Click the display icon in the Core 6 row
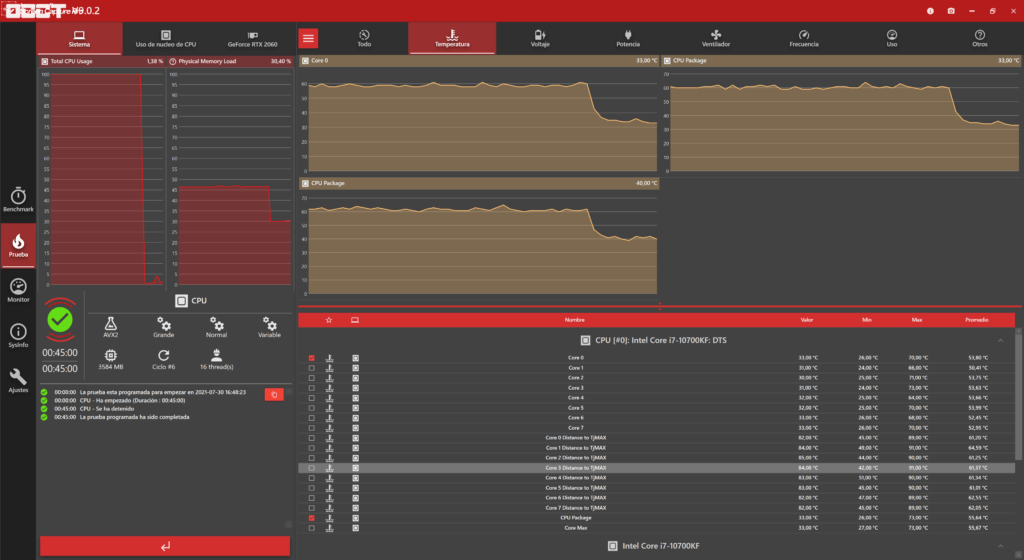This screenshot has width=1024, height=560. (355, 418)
